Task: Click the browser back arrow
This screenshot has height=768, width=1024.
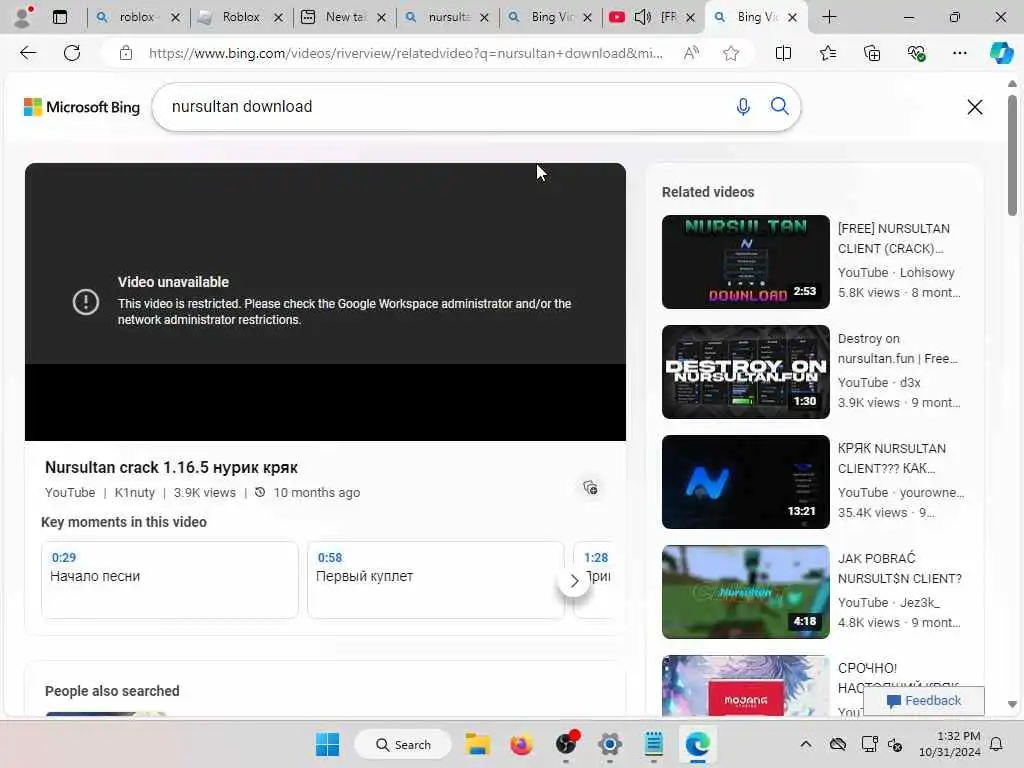Action: (x=28, y=53)
